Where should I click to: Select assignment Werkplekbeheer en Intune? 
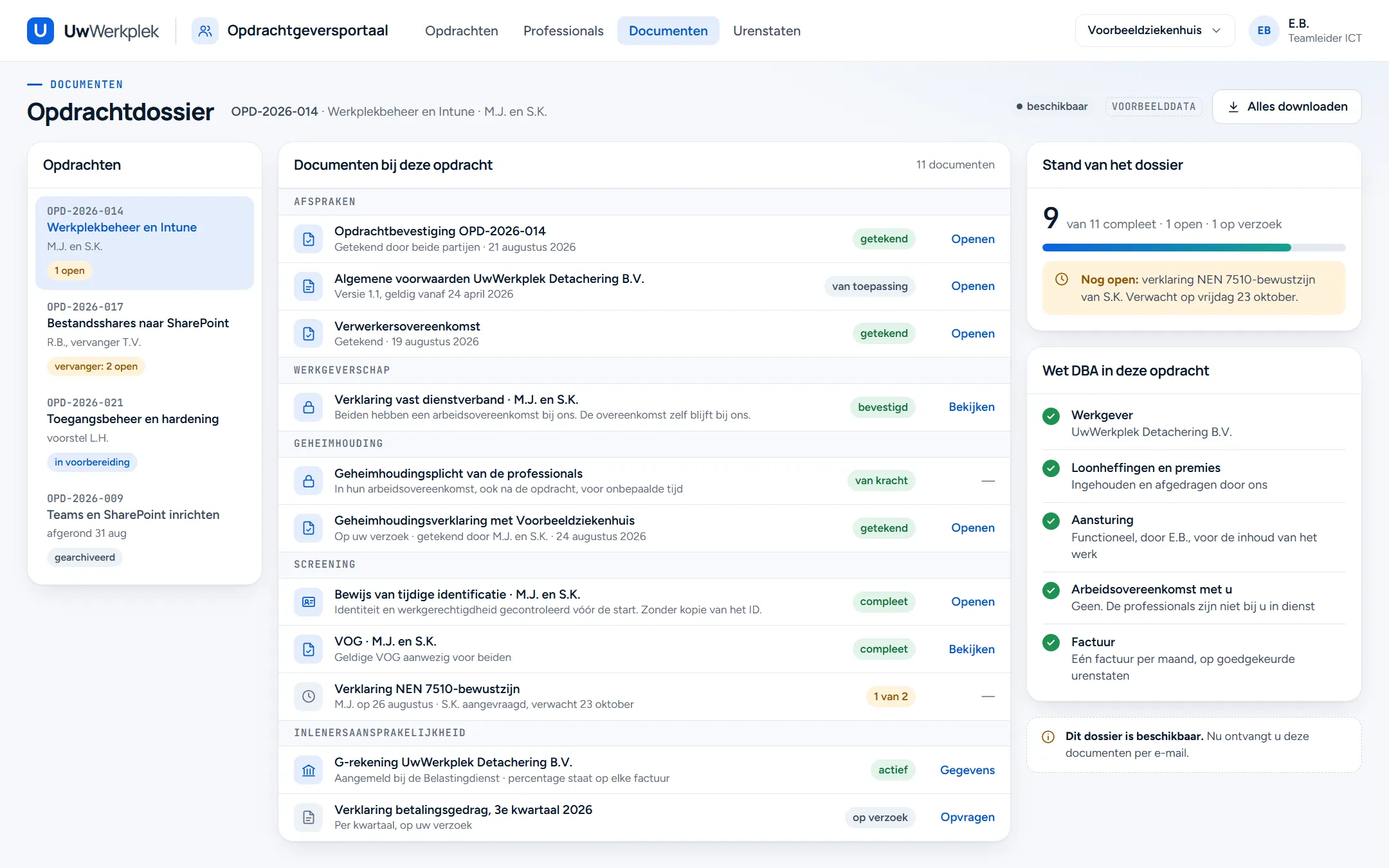point(144,242)
